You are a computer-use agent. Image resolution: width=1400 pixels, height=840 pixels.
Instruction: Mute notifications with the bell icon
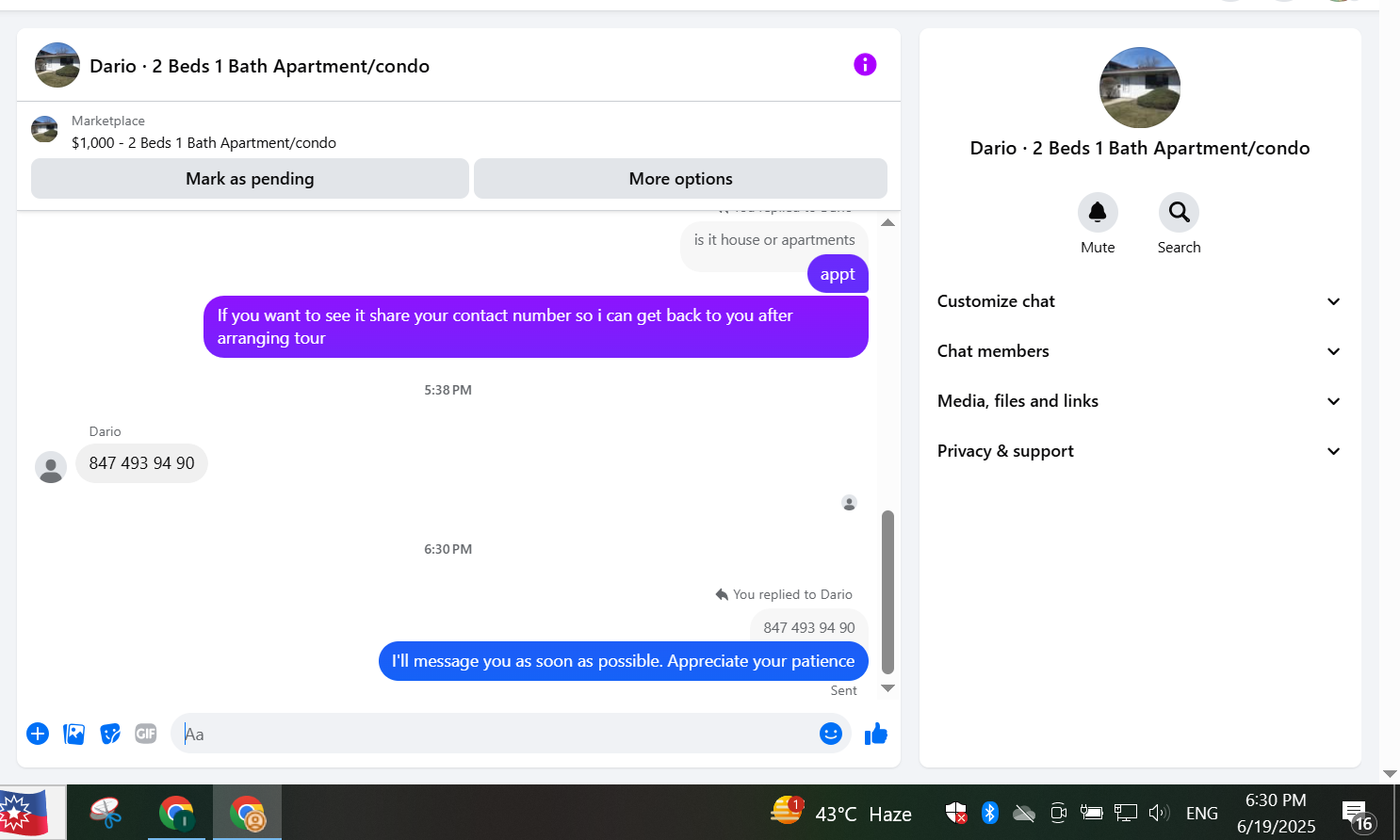tap(1098, 212)
